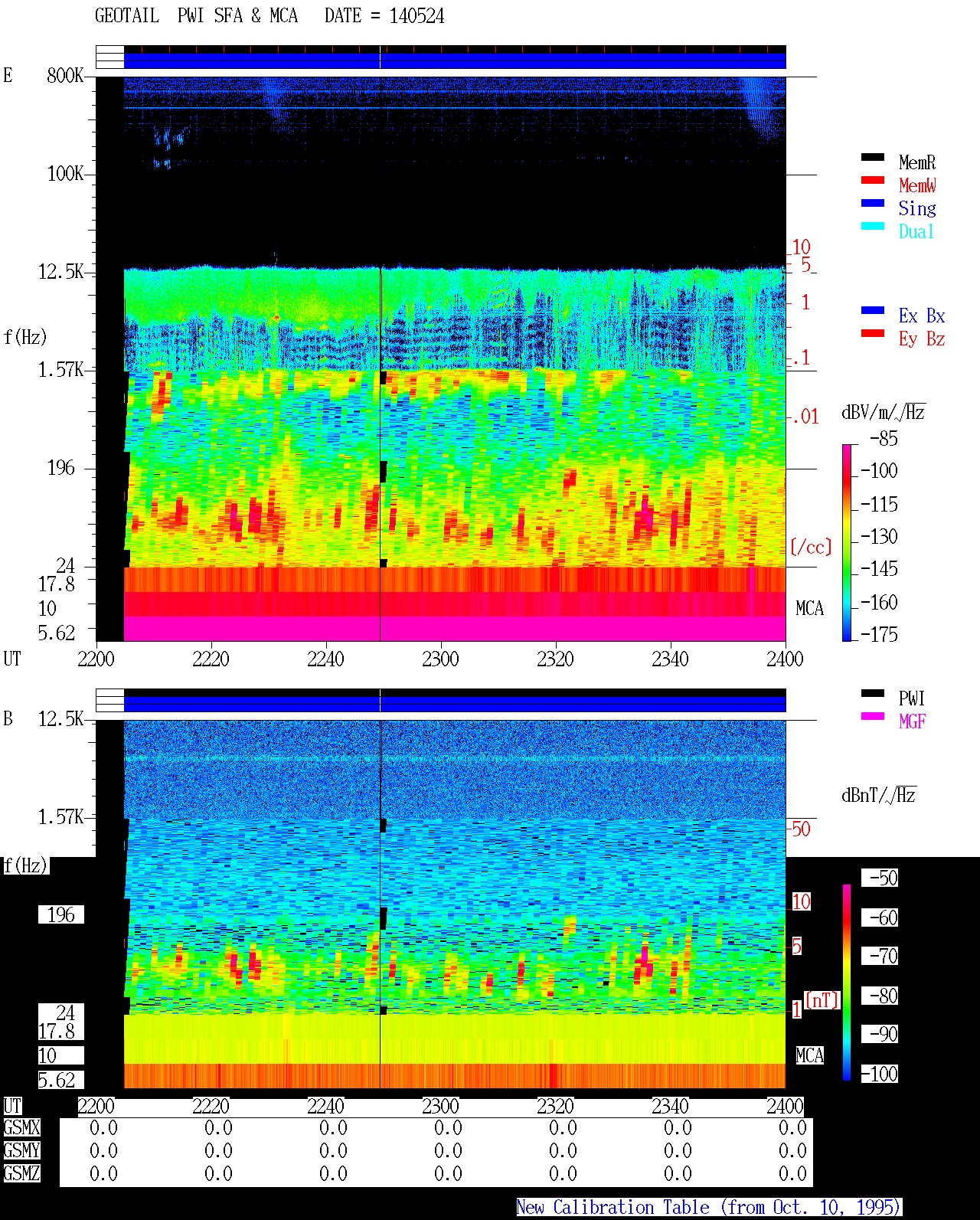Select the MemR legend label

coord(917,162)
